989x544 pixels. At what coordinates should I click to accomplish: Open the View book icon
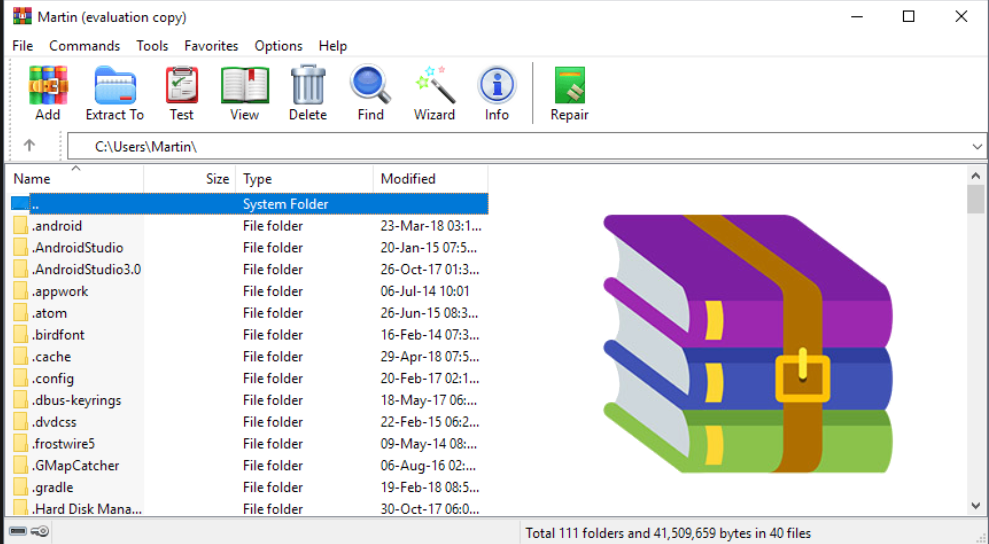tap(245, 85)
